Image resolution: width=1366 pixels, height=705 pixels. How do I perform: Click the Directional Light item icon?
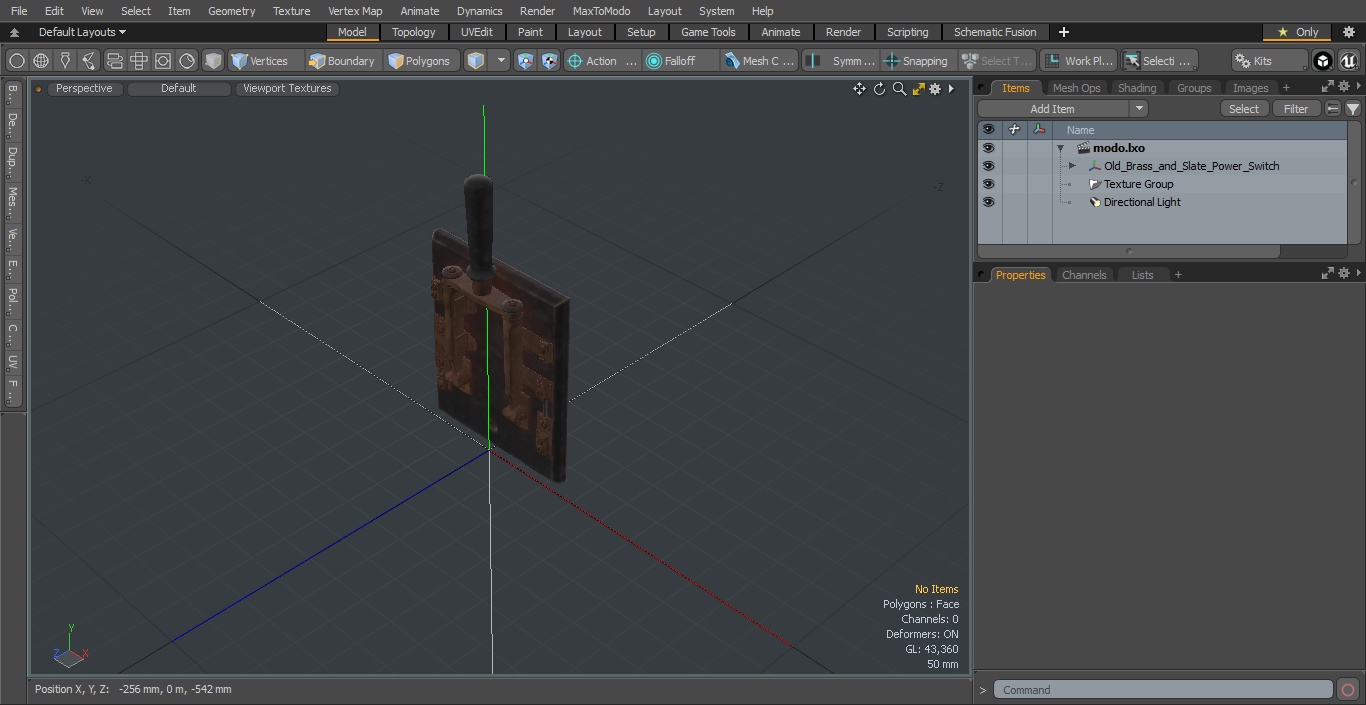pyautogui.click(x=1095, y=202)
